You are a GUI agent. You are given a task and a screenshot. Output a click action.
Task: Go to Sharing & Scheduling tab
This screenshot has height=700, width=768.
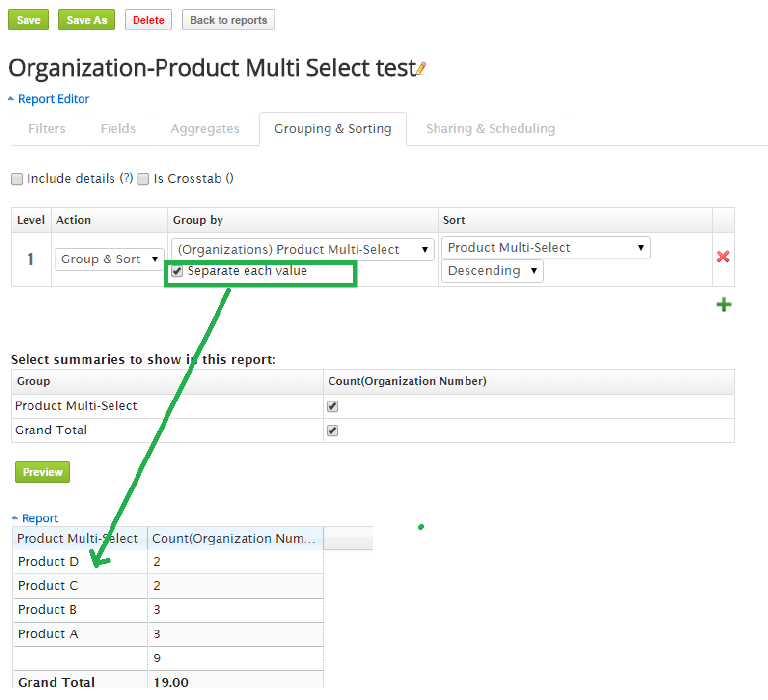point(490,129)
